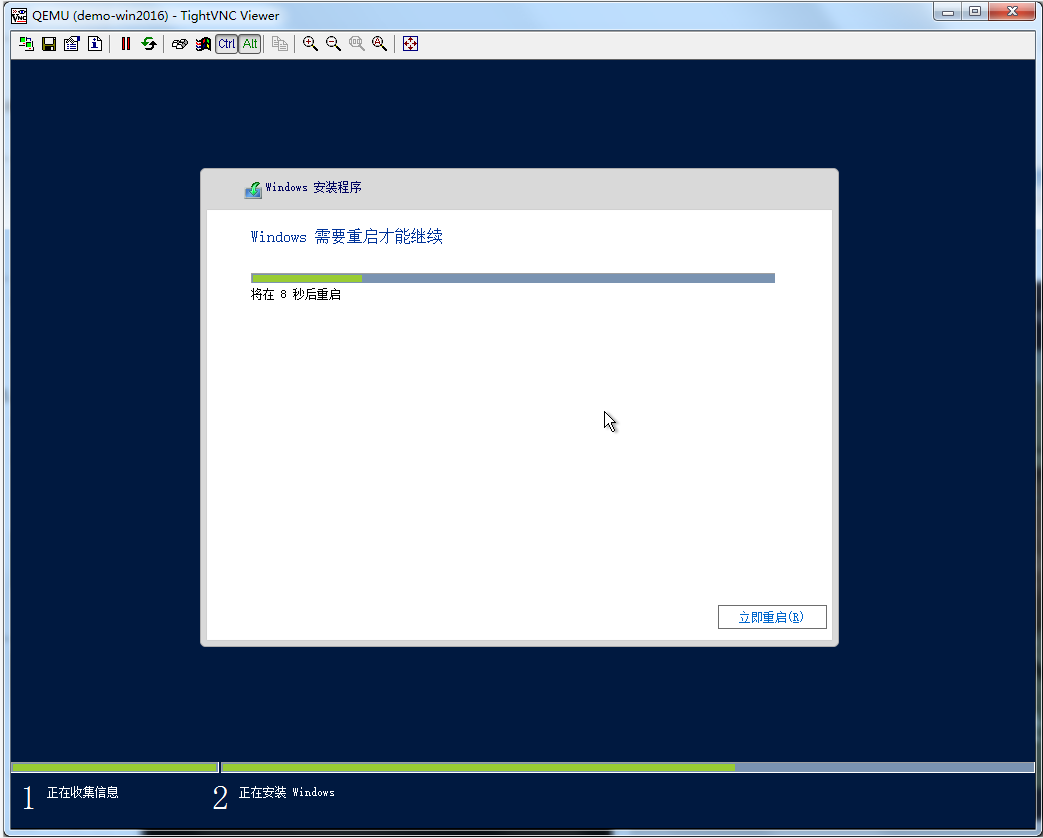Click the Zoom in magnifier icon
The height and width of the screenshot is (838, 1043).
pyautogui.click(x=310, y=44)
